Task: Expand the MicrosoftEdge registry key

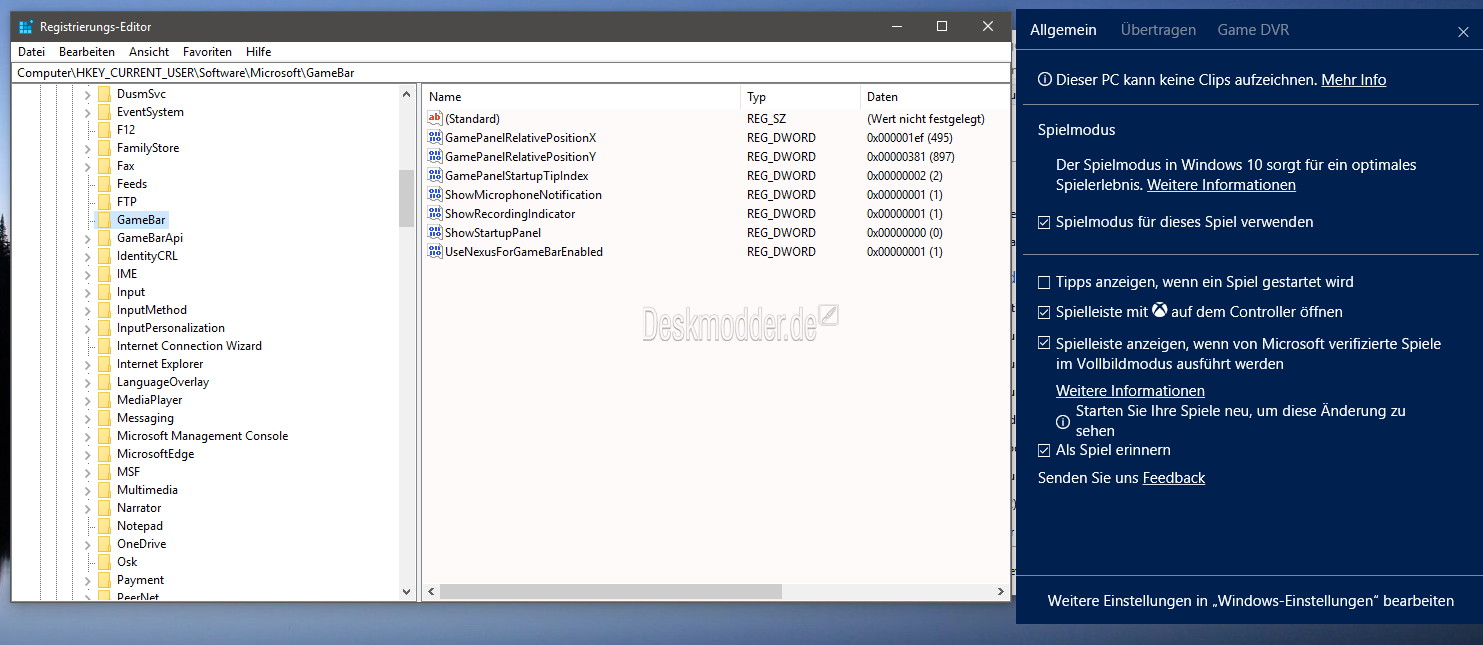Action: click(87, 454)
